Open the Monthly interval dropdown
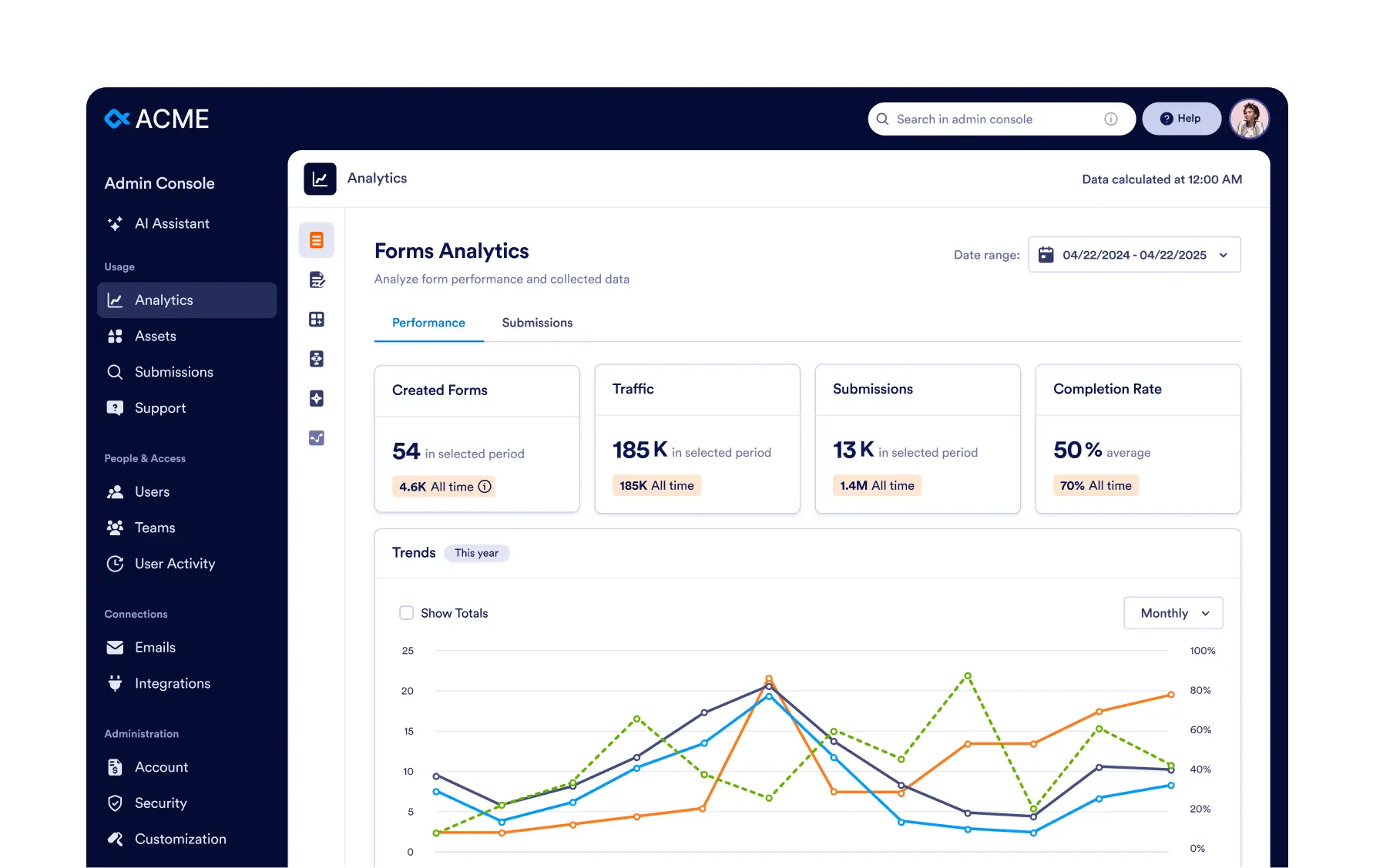Screen dimensions: 1373x868 tap(1172, 612)
